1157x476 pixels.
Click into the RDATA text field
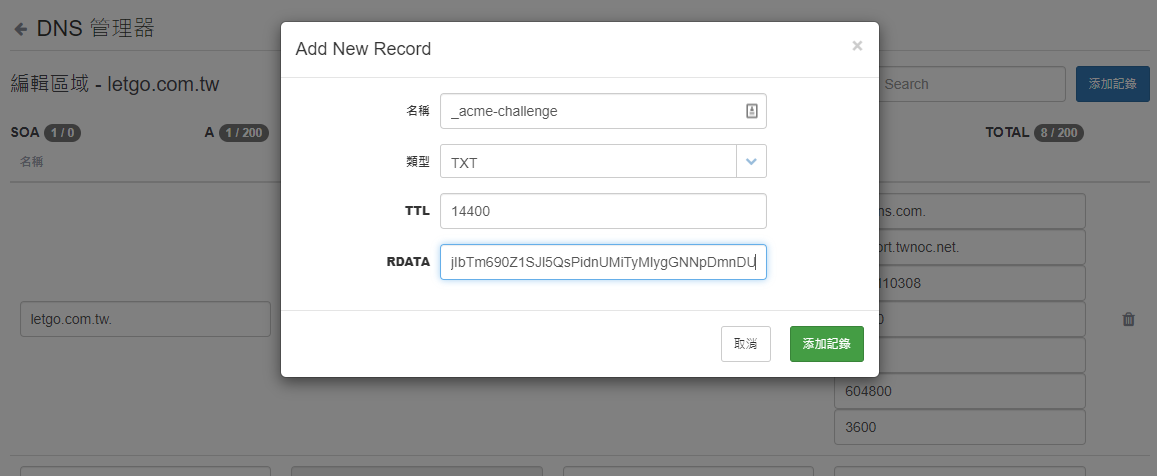click(x=603, y=262)
